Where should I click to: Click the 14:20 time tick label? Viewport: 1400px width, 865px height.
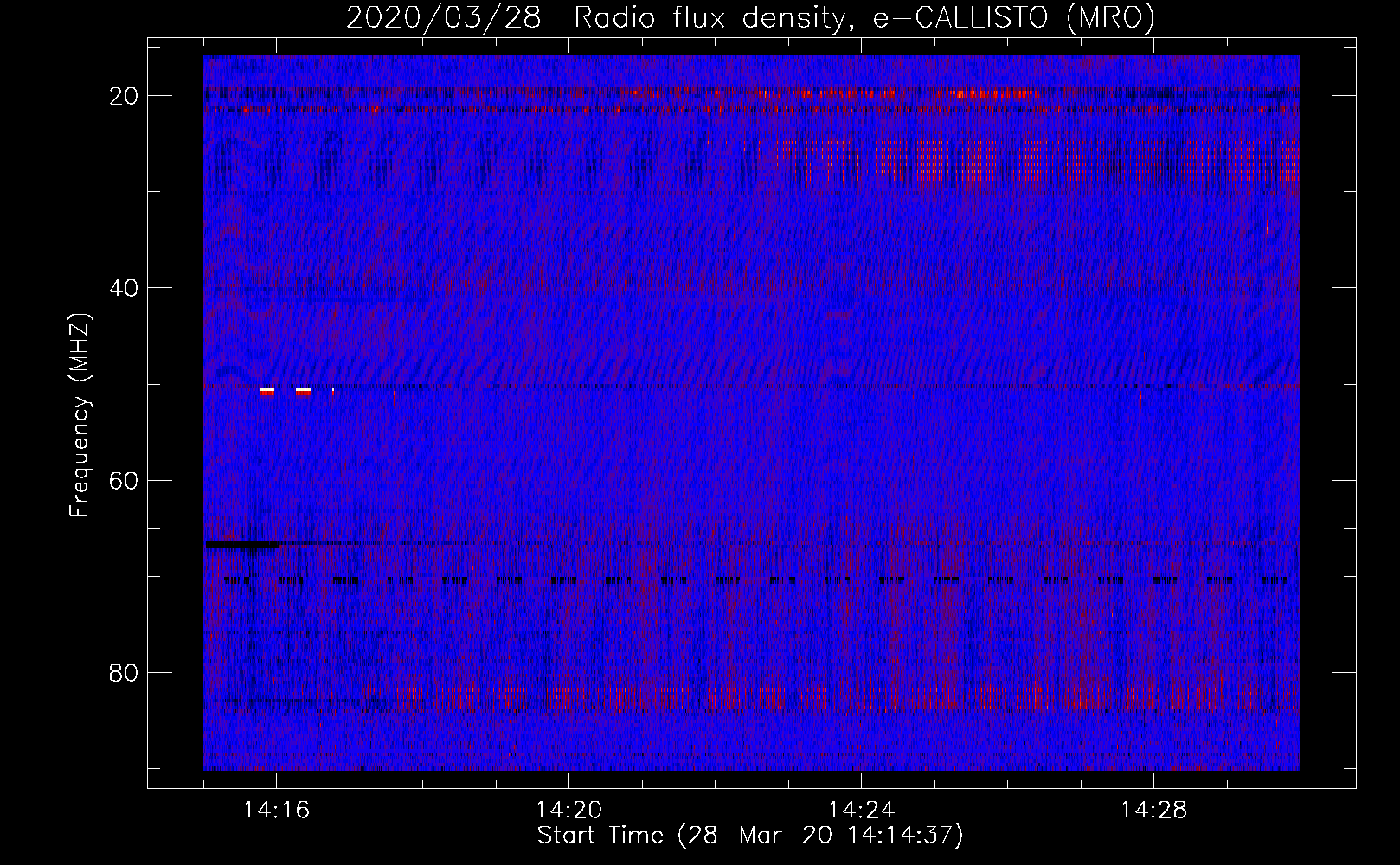click(x=568, y=811)
